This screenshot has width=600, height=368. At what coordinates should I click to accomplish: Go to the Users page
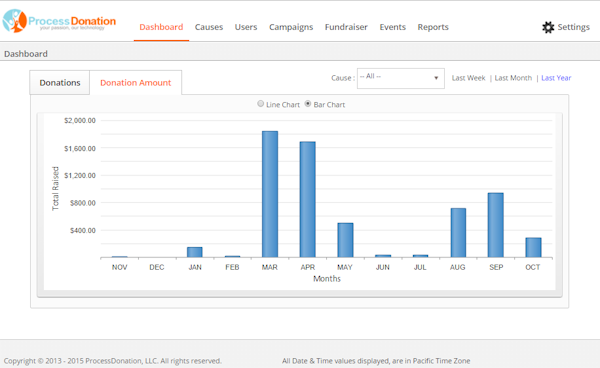point(246,27)
